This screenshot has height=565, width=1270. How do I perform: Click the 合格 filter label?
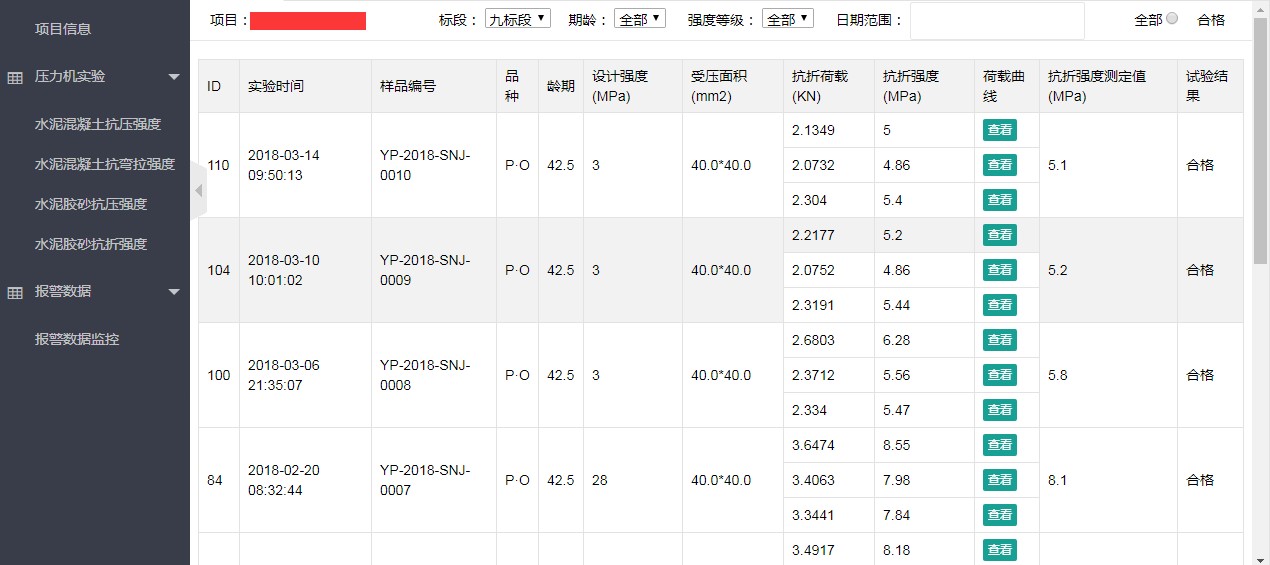[1211, 20]
